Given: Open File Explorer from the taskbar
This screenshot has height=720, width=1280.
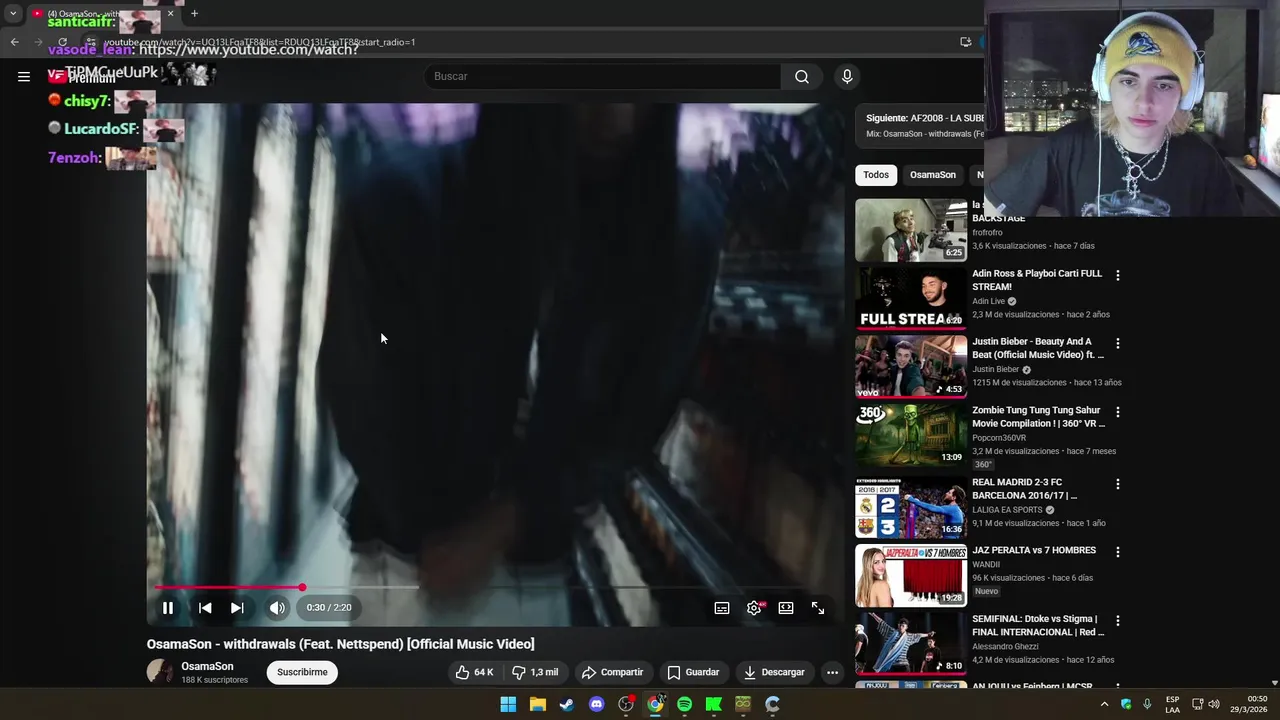Looking at the screenshot, I should pyautogui.click(x=537, y=704).
